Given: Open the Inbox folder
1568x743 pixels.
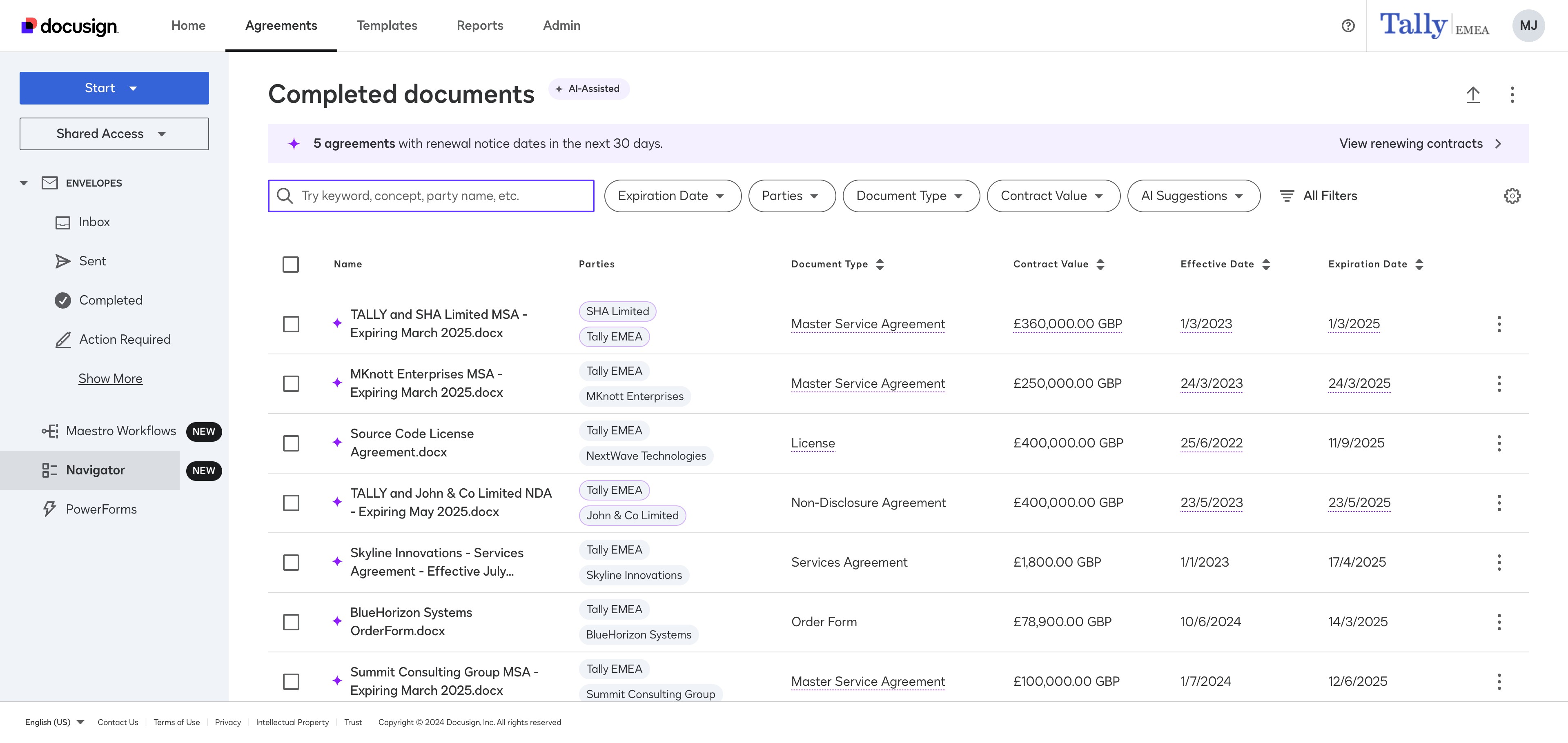Looking at the screenshot, I should [x=94, y=222].
